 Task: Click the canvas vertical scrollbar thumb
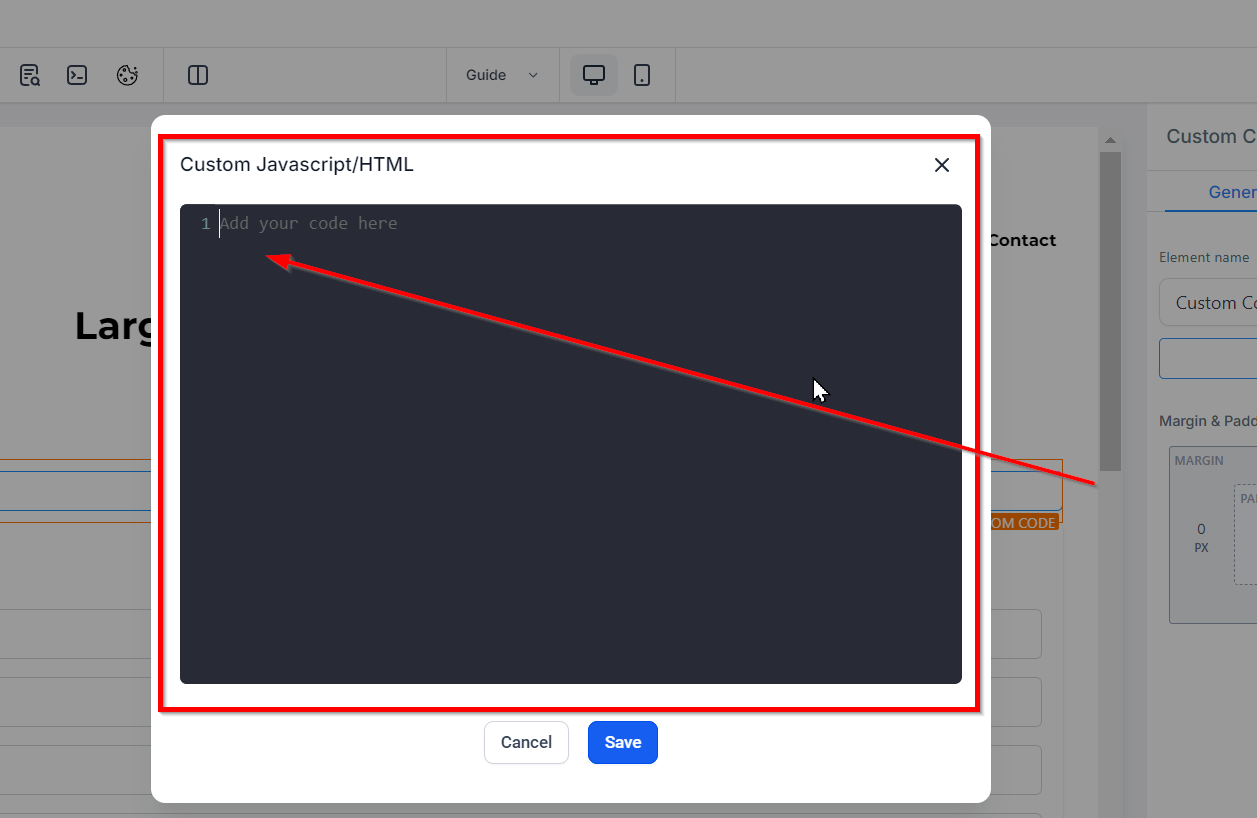pos(1110,310)
